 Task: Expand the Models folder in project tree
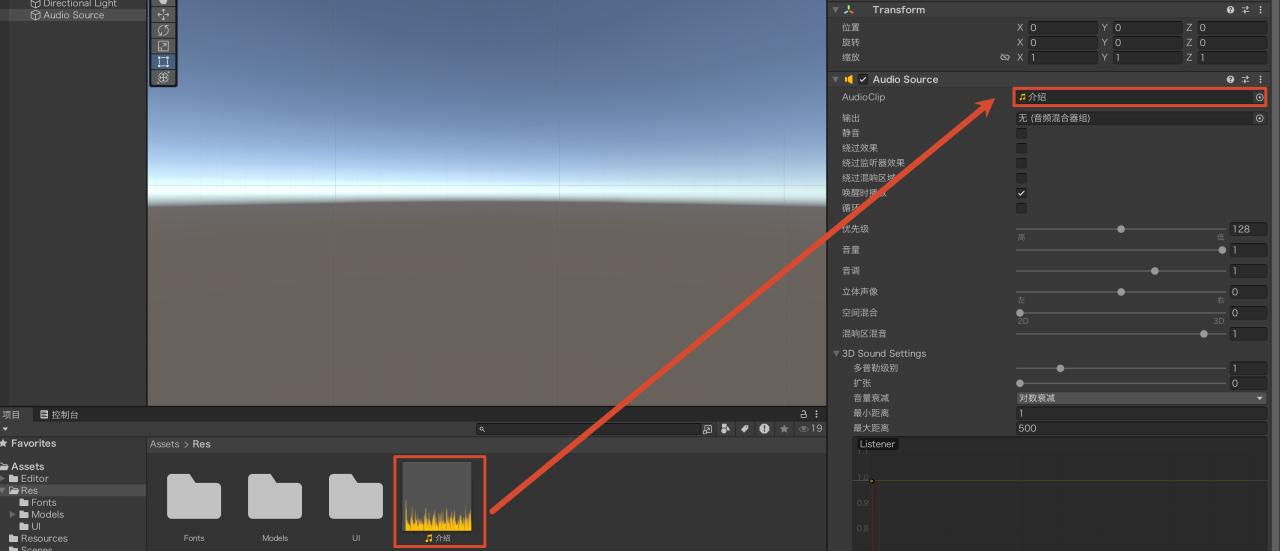click(12, 515)
